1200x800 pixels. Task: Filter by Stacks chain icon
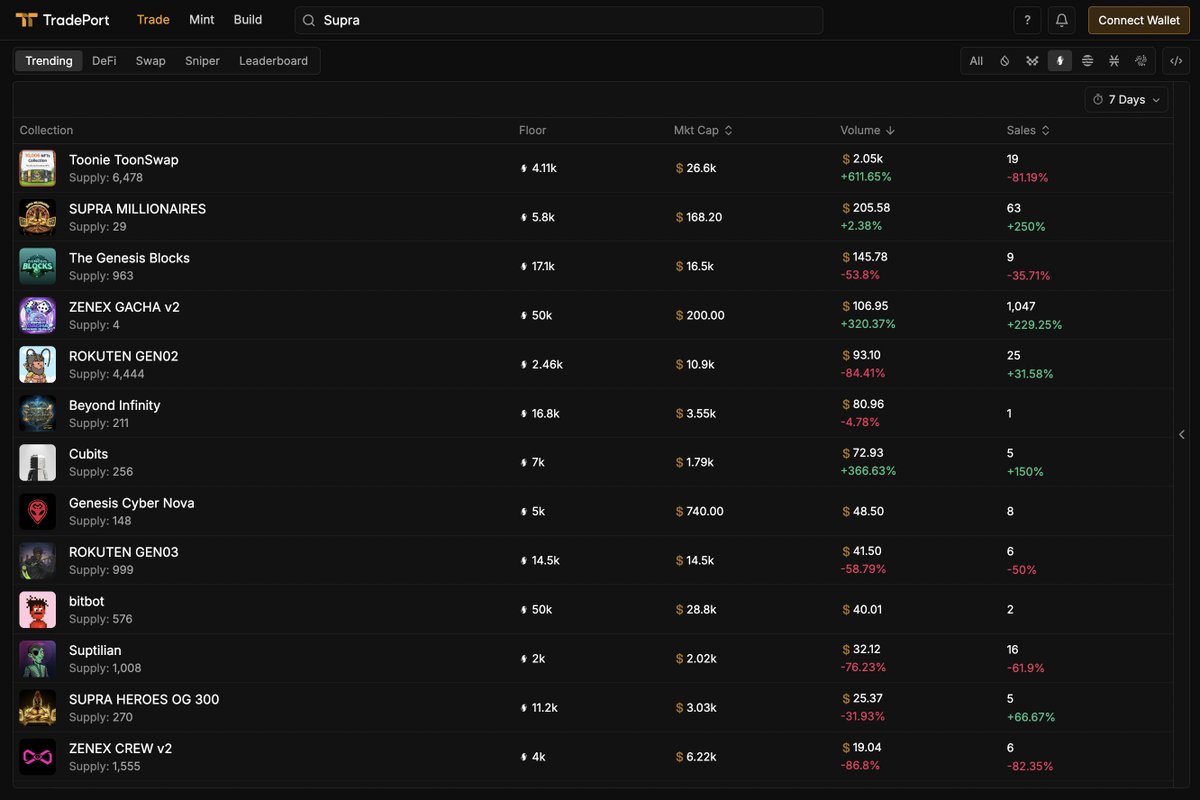coord(1114,61)
